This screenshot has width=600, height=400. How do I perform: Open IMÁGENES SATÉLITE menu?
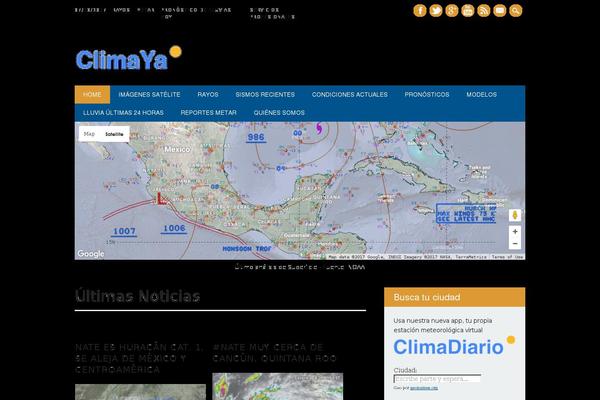(x=149, y=95)
